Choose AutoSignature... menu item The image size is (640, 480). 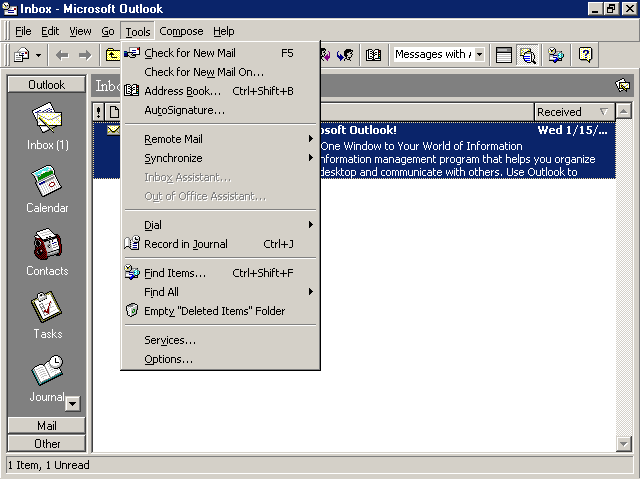click(x=220, y=110)
